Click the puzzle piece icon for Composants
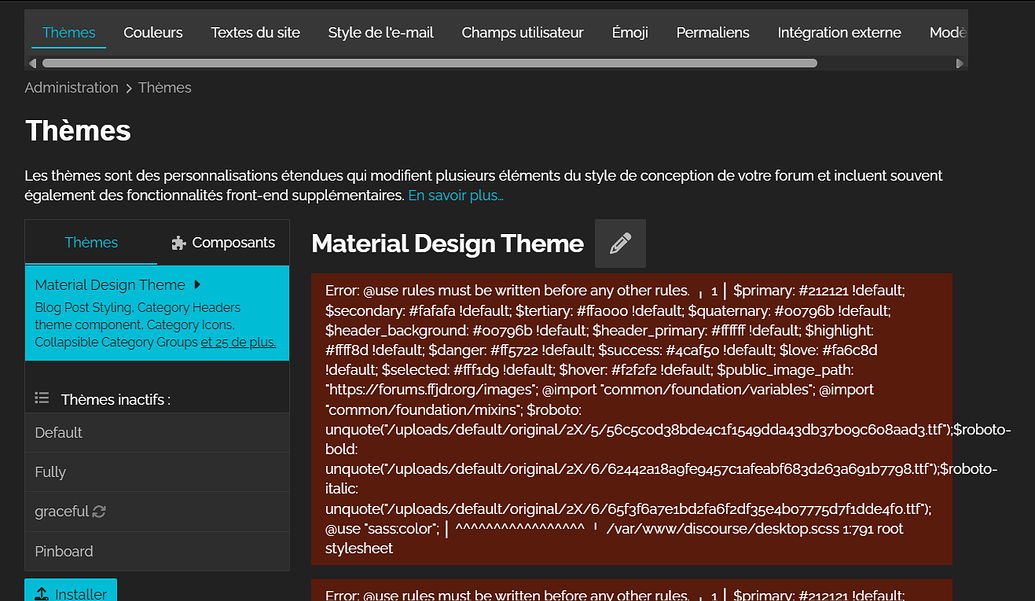Viewport: 1035px width, 601px height. tap(179, 242)
